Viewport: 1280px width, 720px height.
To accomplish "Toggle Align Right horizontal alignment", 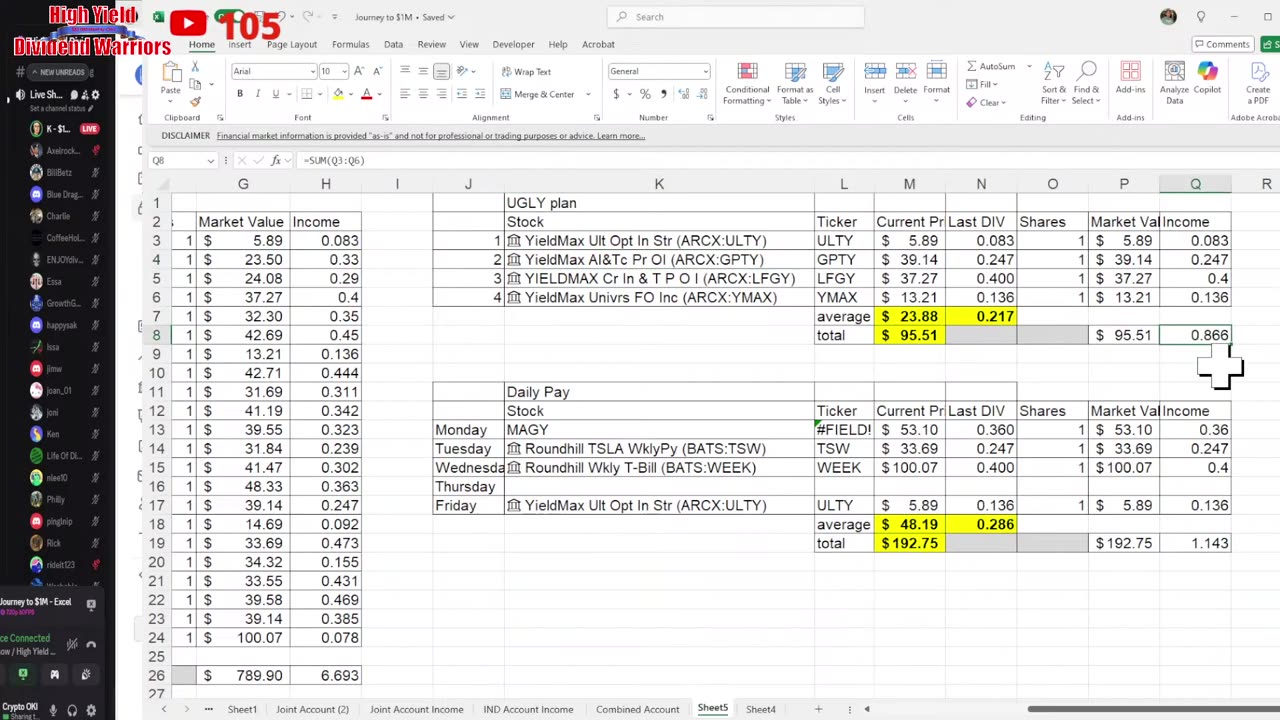I will (441, 94).
